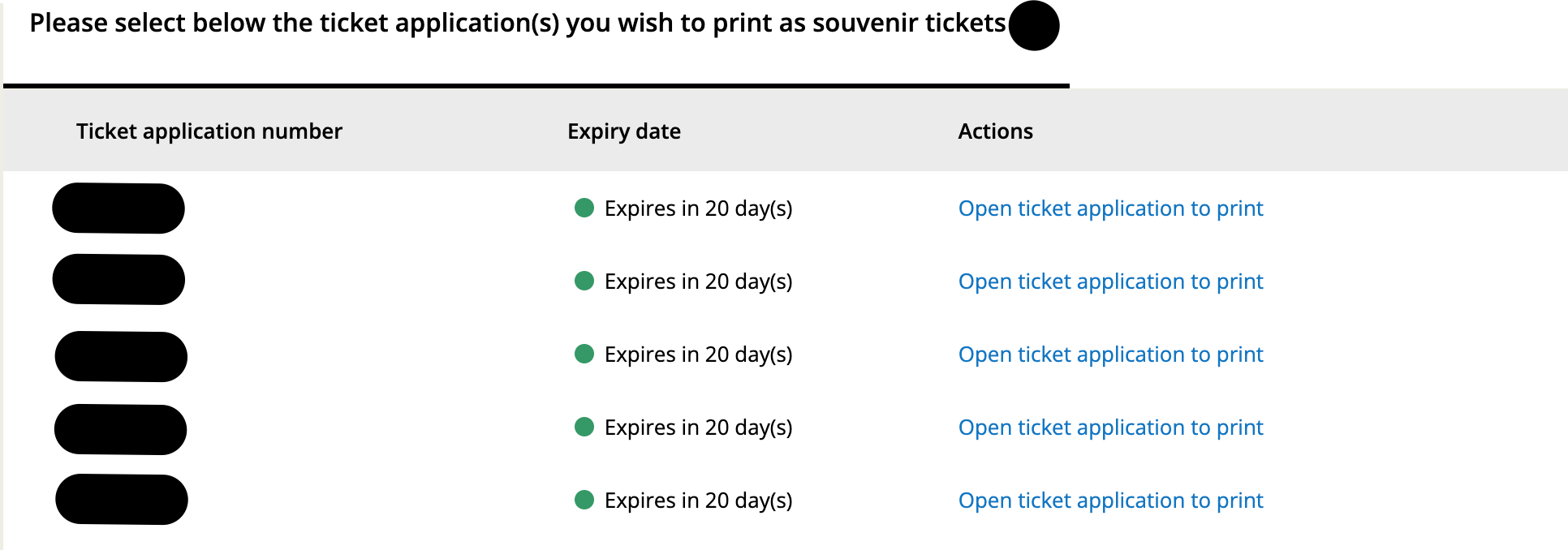Click green status dot in third row
1568x550 pixels.
pyautogui.click(x=584, y=354)
